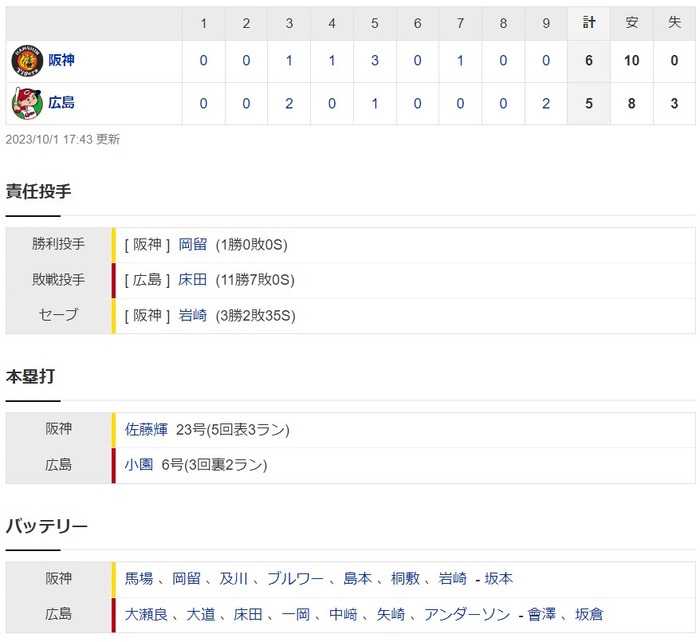
Task: Click ブルワー in Hanshin battery list
Action: click(292, 579)
